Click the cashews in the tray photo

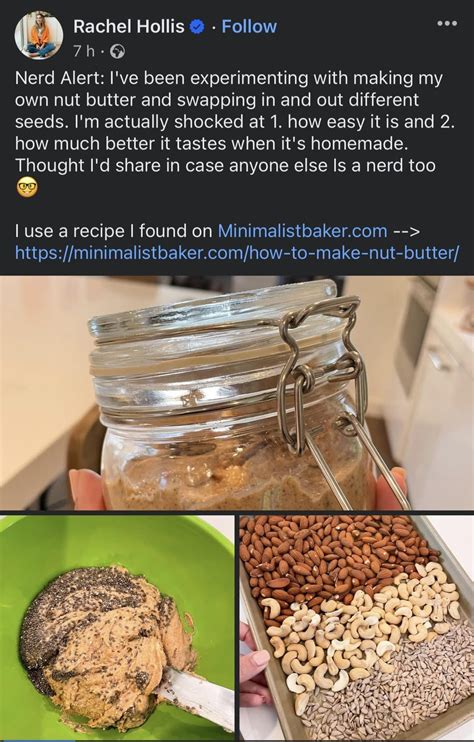point(360,620)
